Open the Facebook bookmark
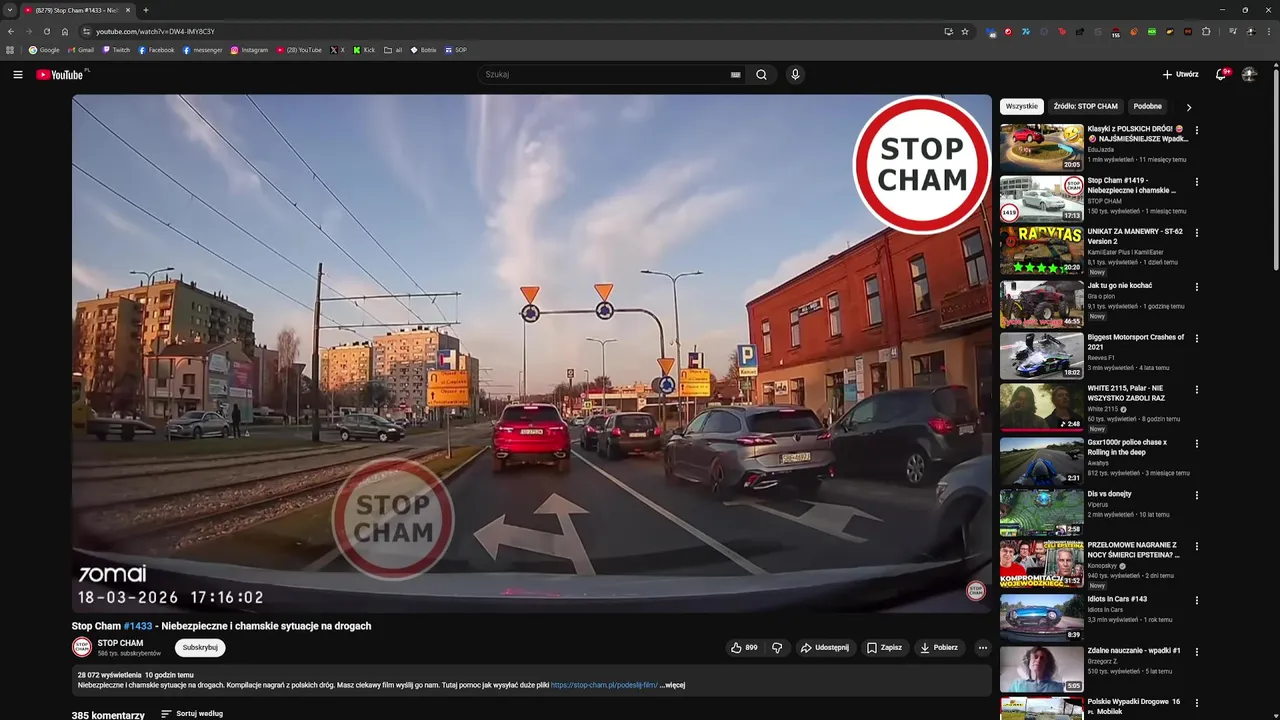1280x720 pixels. coord(156,50)
